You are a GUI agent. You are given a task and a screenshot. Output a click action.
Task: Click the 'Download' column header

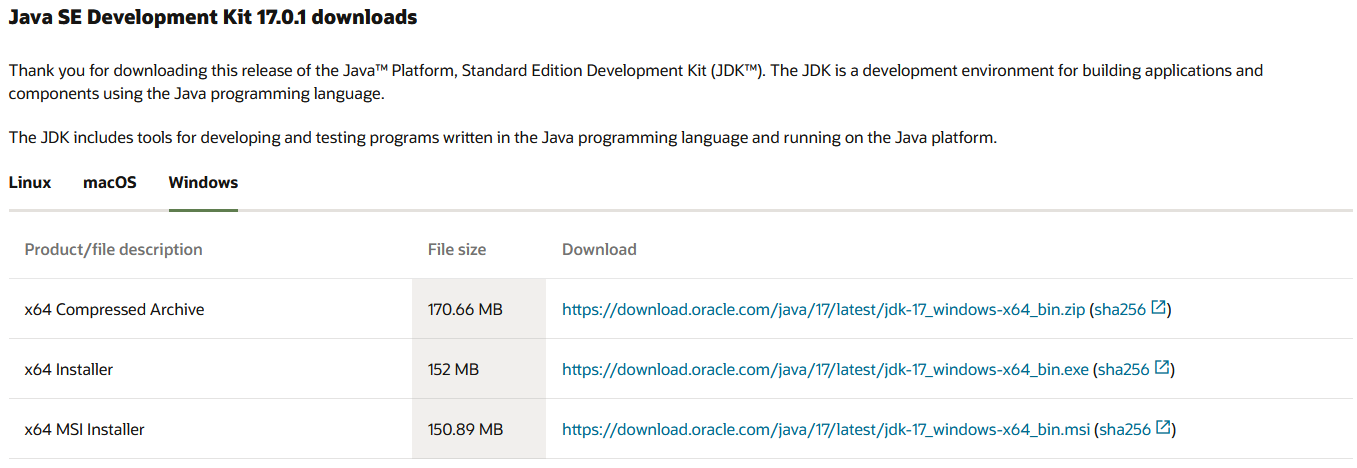(599, 250)
